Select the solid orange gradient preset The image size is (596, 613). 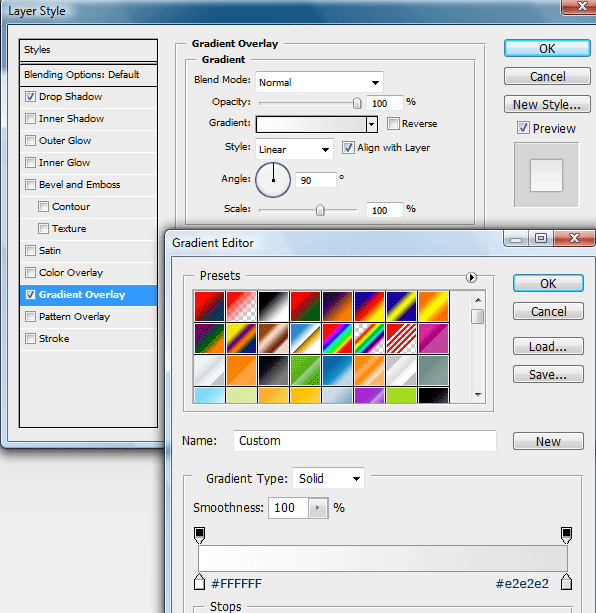coord(242,371)
